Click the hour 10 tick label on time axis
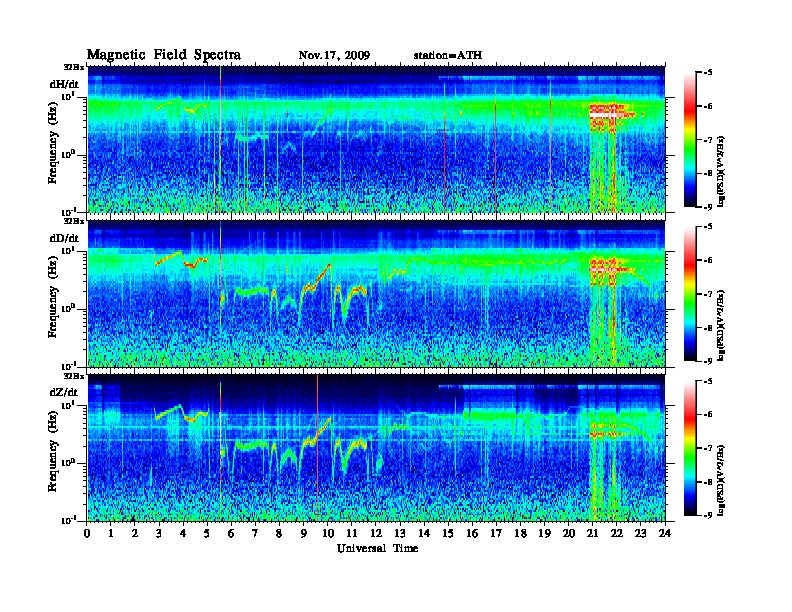This screenshot has height=612, width=792. (x=328, y=533)
